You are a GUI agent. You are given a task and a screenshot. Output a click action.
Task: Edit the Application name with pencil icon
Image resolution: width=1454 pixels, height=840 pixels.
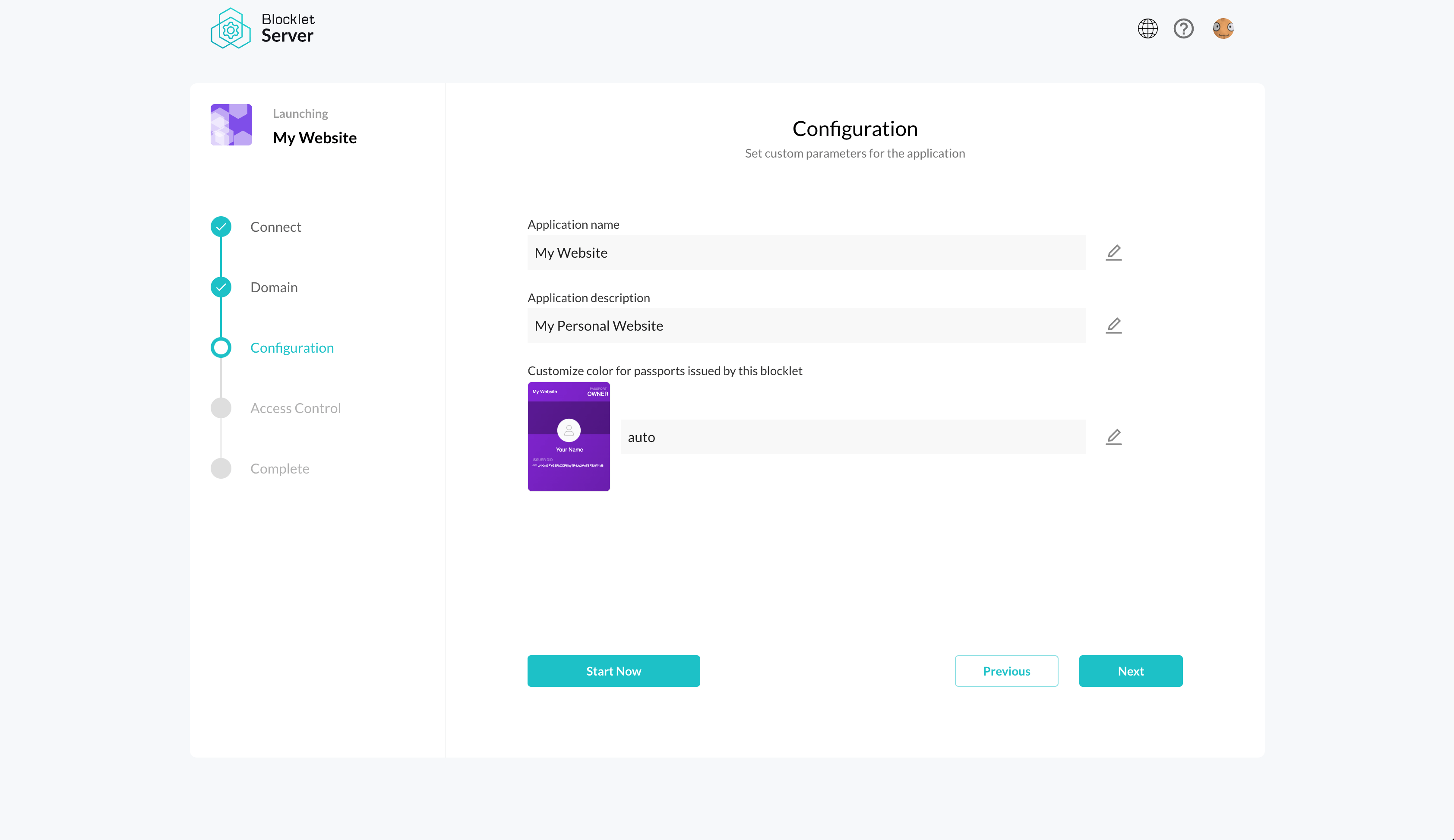pyautogui.click(x=1113, y=253)
